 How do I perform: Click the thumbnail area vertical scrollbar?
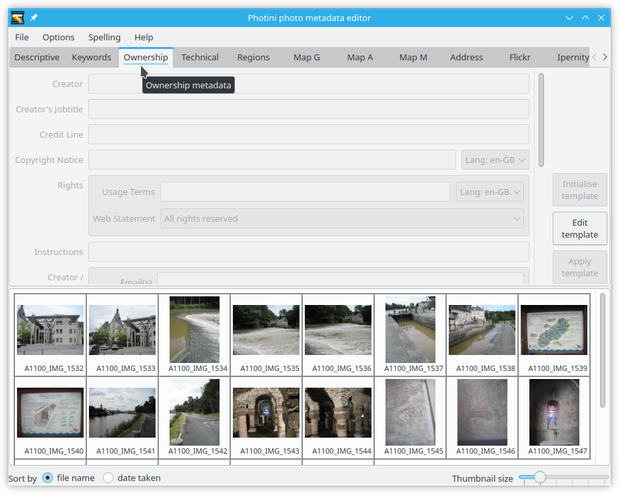(602, 350)
